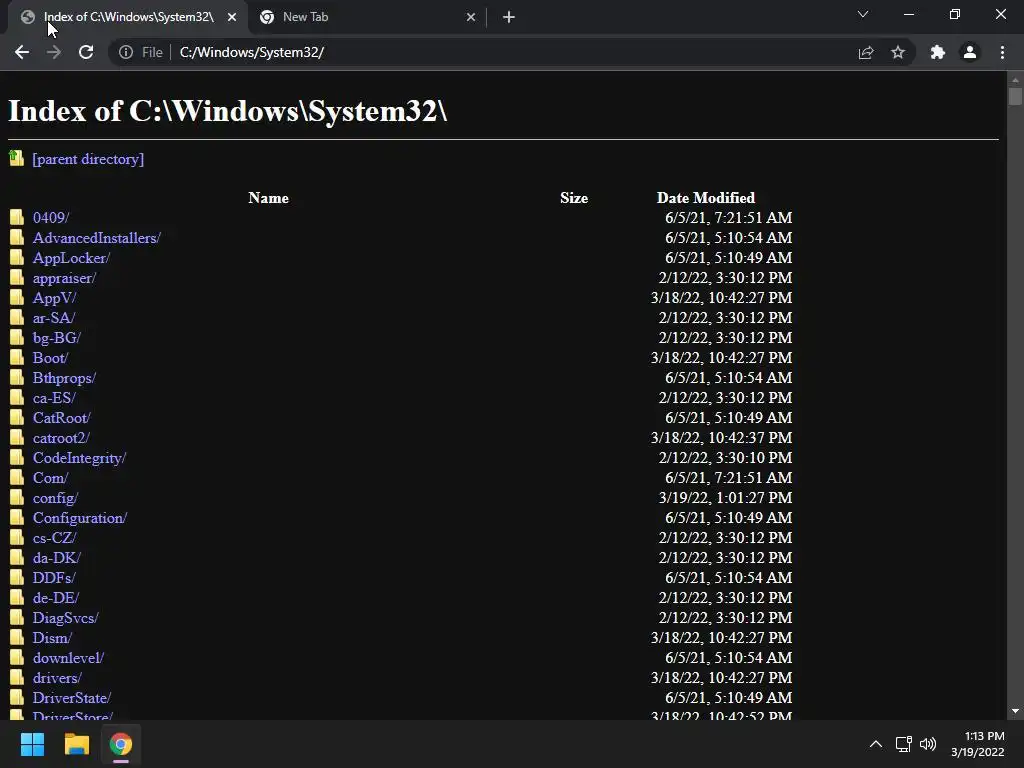Show hidden system tray icons
The image size is (1024, 768).
[876, 744]
